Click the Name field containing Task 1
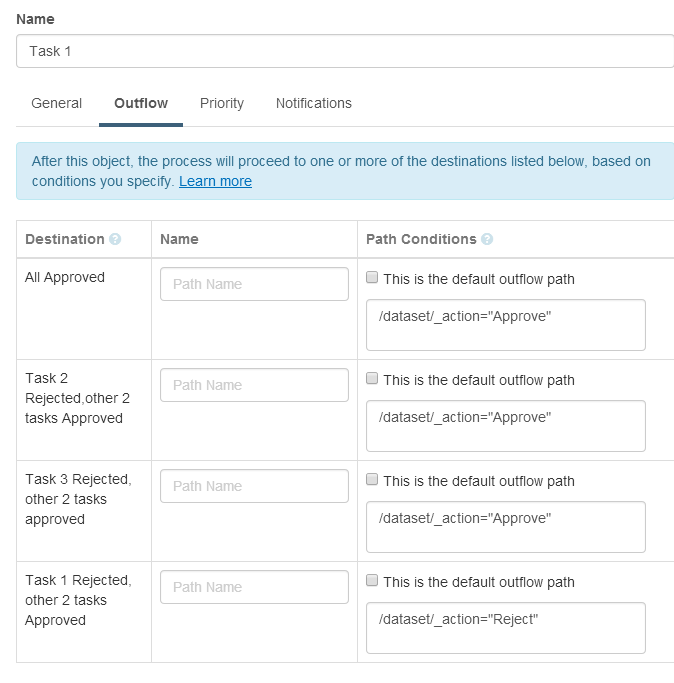Viewport: 674px width, 683px height. (x=345, y=51)
